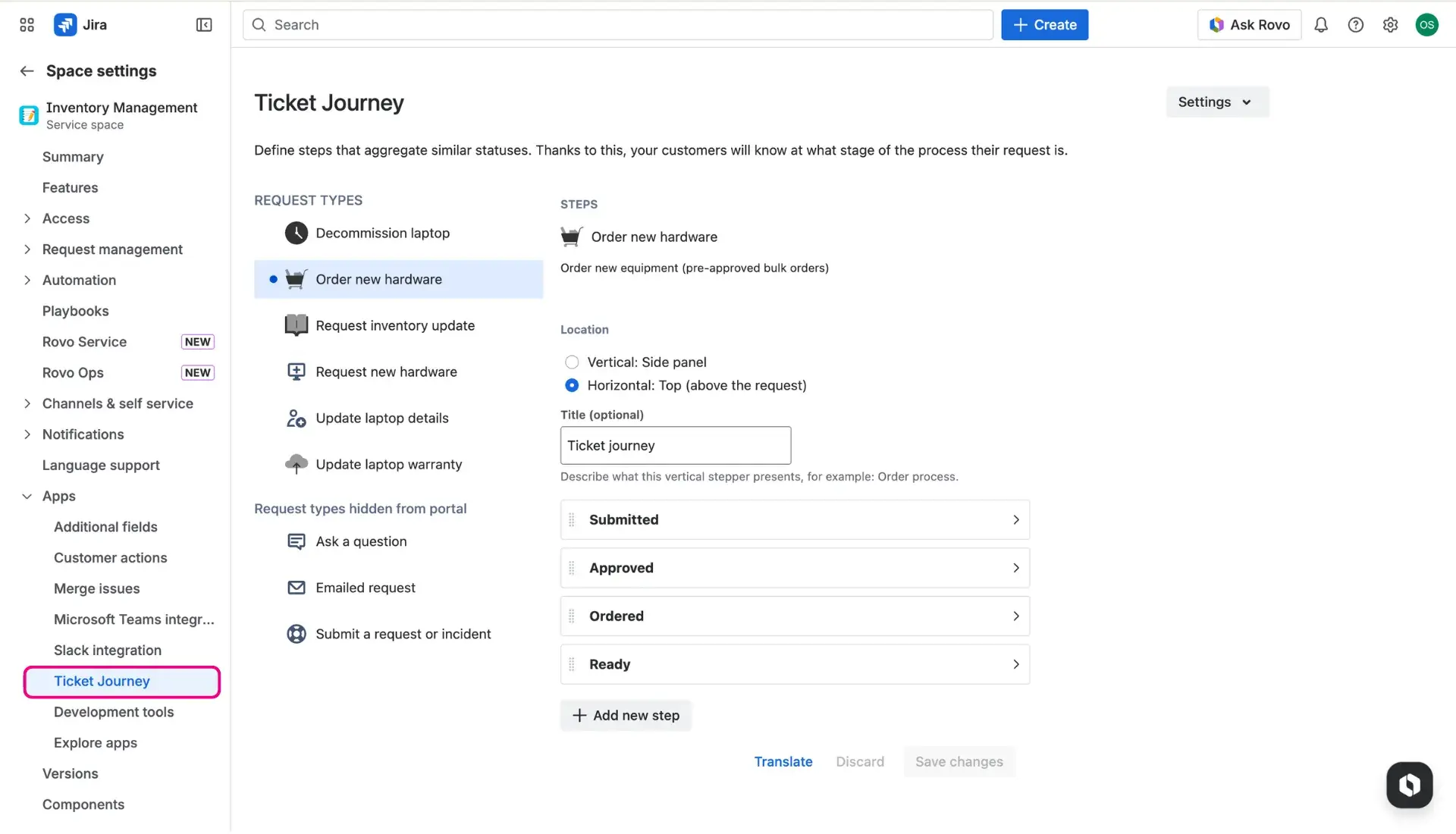Screen dimensions: 1456x834
Task: Open the Settings dropdown above Ticket Journey
Action: click(1216, 102)
